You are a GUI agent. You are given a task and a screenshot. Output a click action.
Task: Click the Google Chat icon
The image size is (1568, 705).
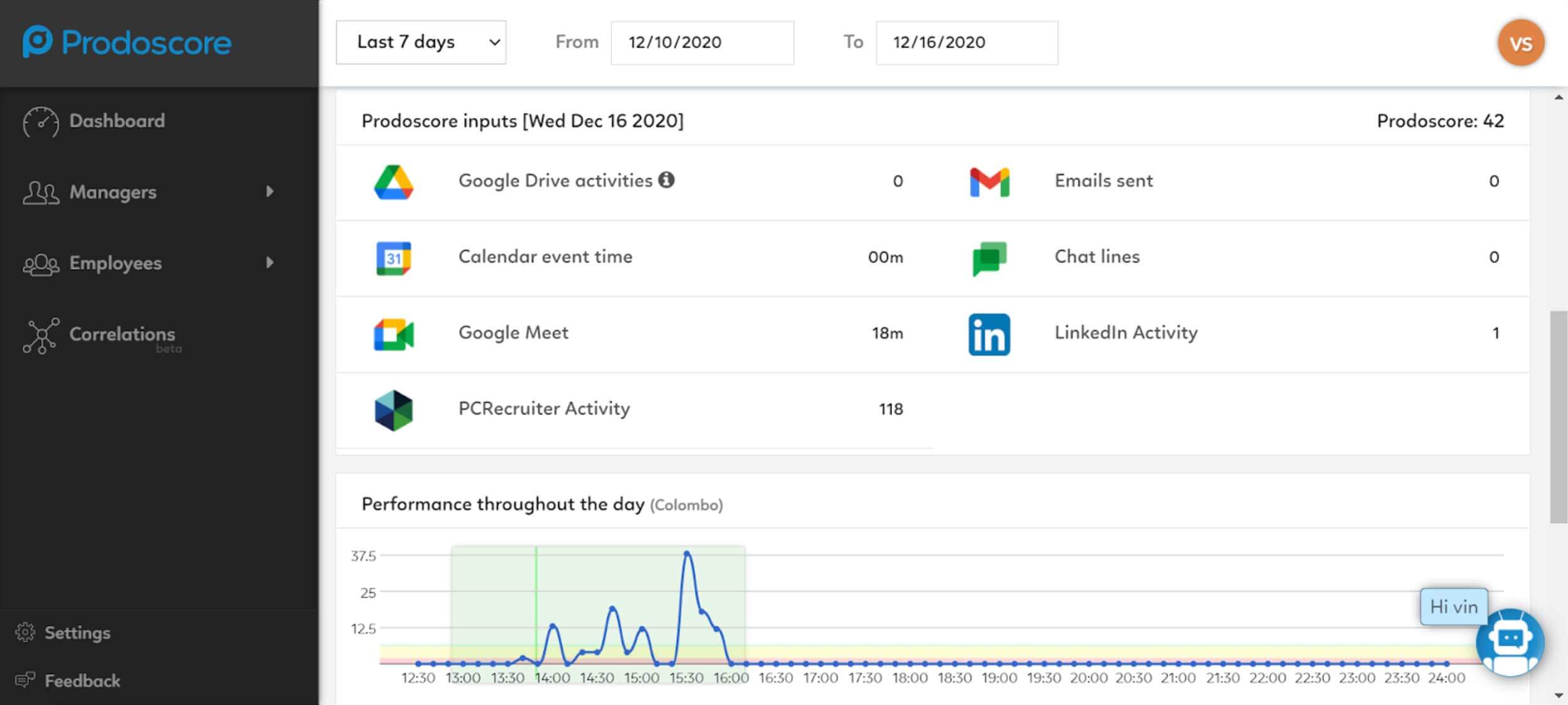pos(989,258)
